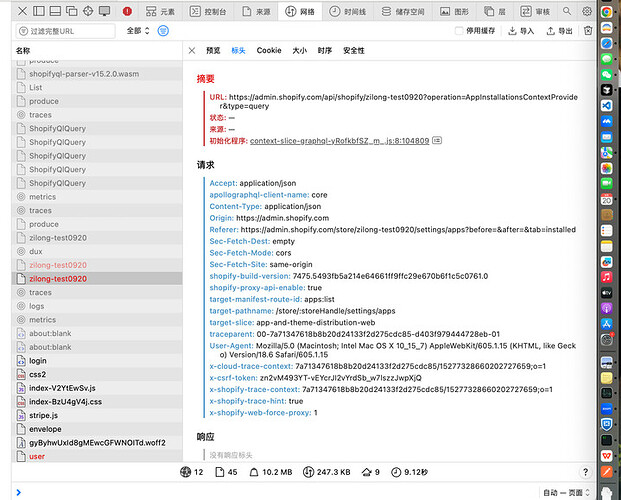Clear network items with the trash icon
Image resolution: width=621 pixels, height=500 pixels.
coord(588,31)
